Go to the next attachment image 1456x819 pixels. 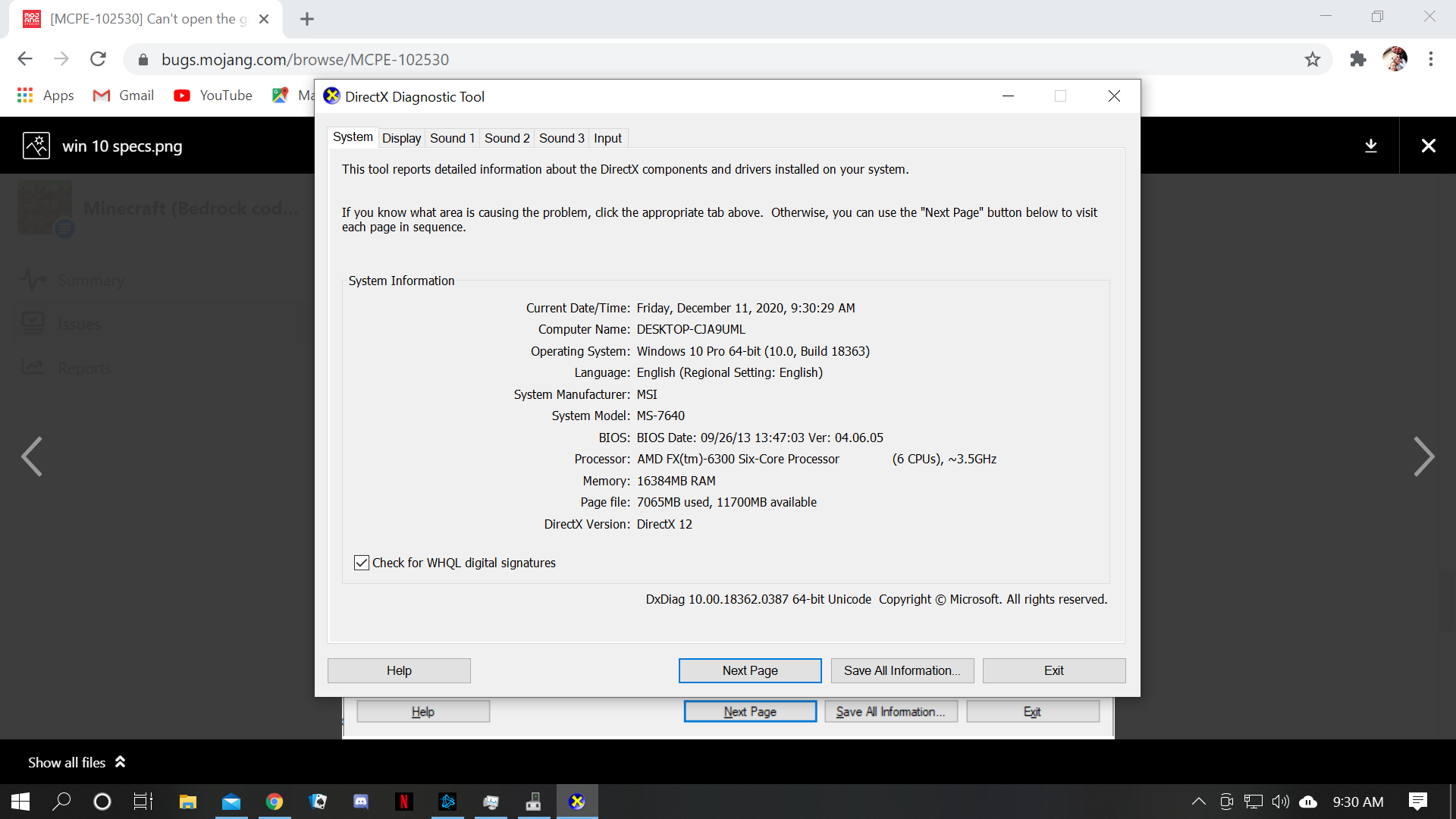[1423, 457]
